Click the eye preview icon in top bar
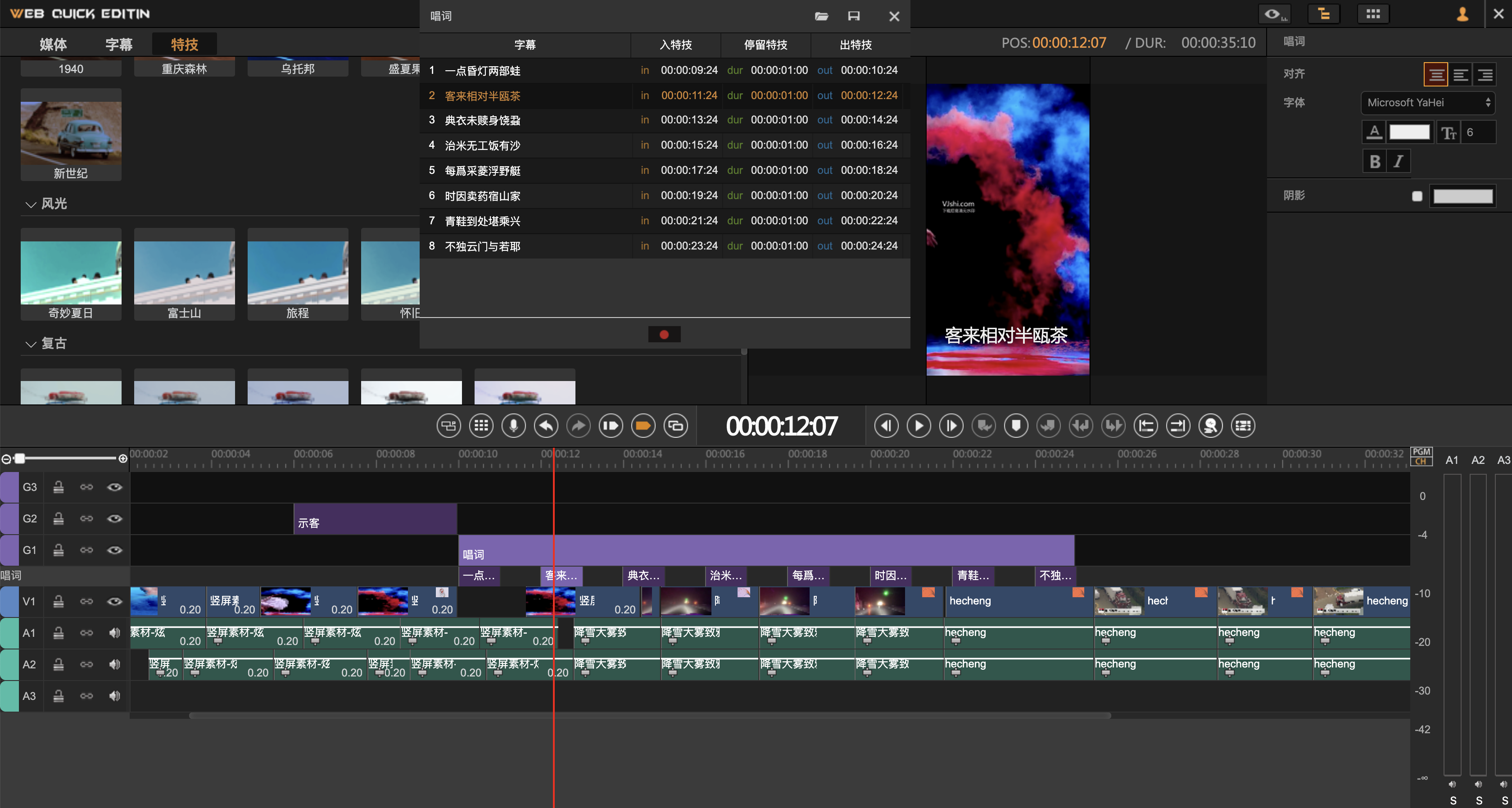The image size is (1512, 808). 1274,14
